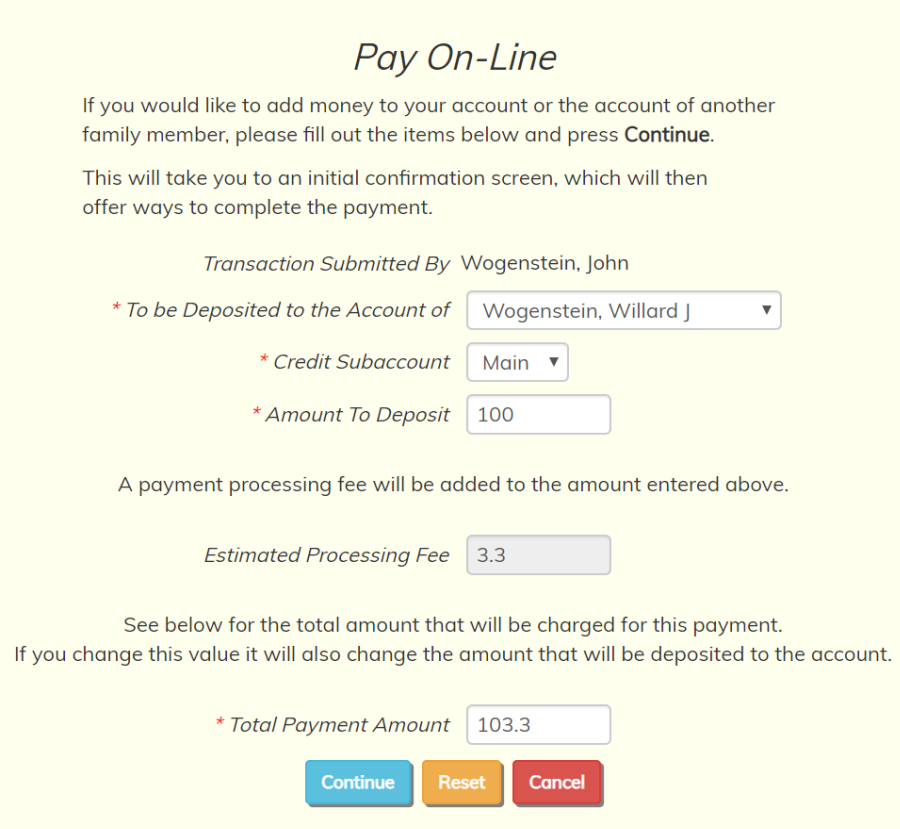Click the Estimated Processing Fee box
The height and width of the screenshot is (829, 900).
[x=538, y=555]
